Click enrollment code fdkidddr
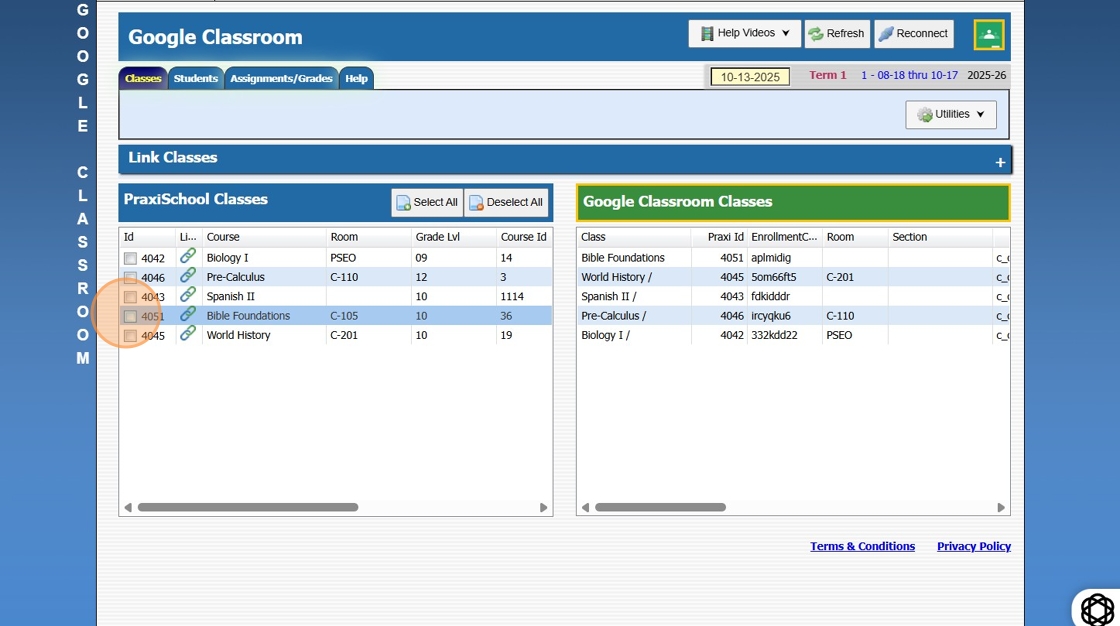Viewport: 1120px width, 626px height. [770, 297]
